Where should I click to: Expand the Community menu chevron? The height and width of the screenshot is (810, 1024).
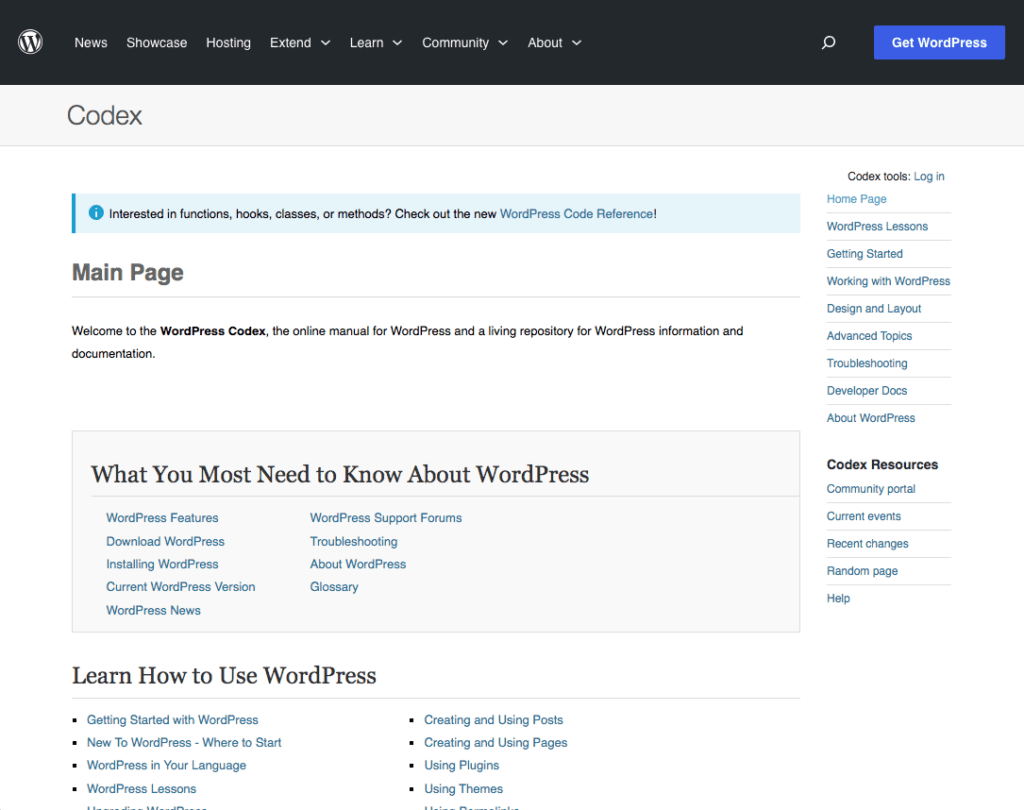(503, 43)
